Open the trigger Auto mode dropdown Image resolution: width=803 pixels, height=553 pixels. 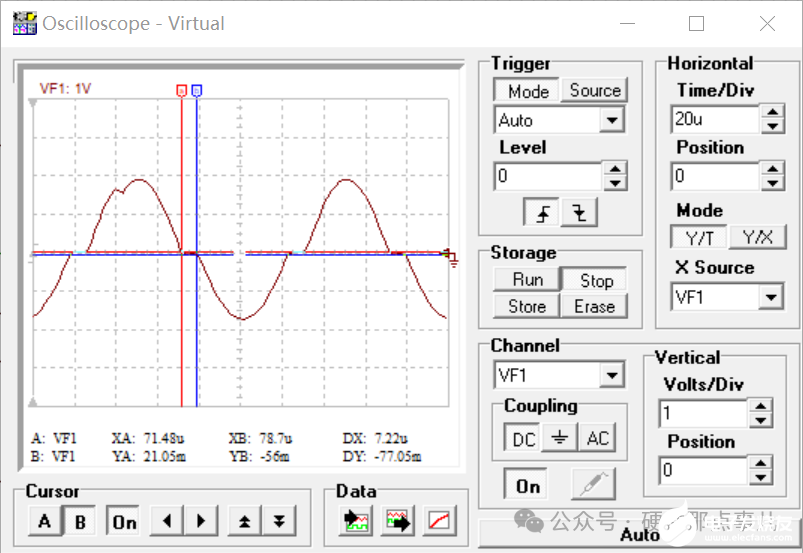[612, 120]
